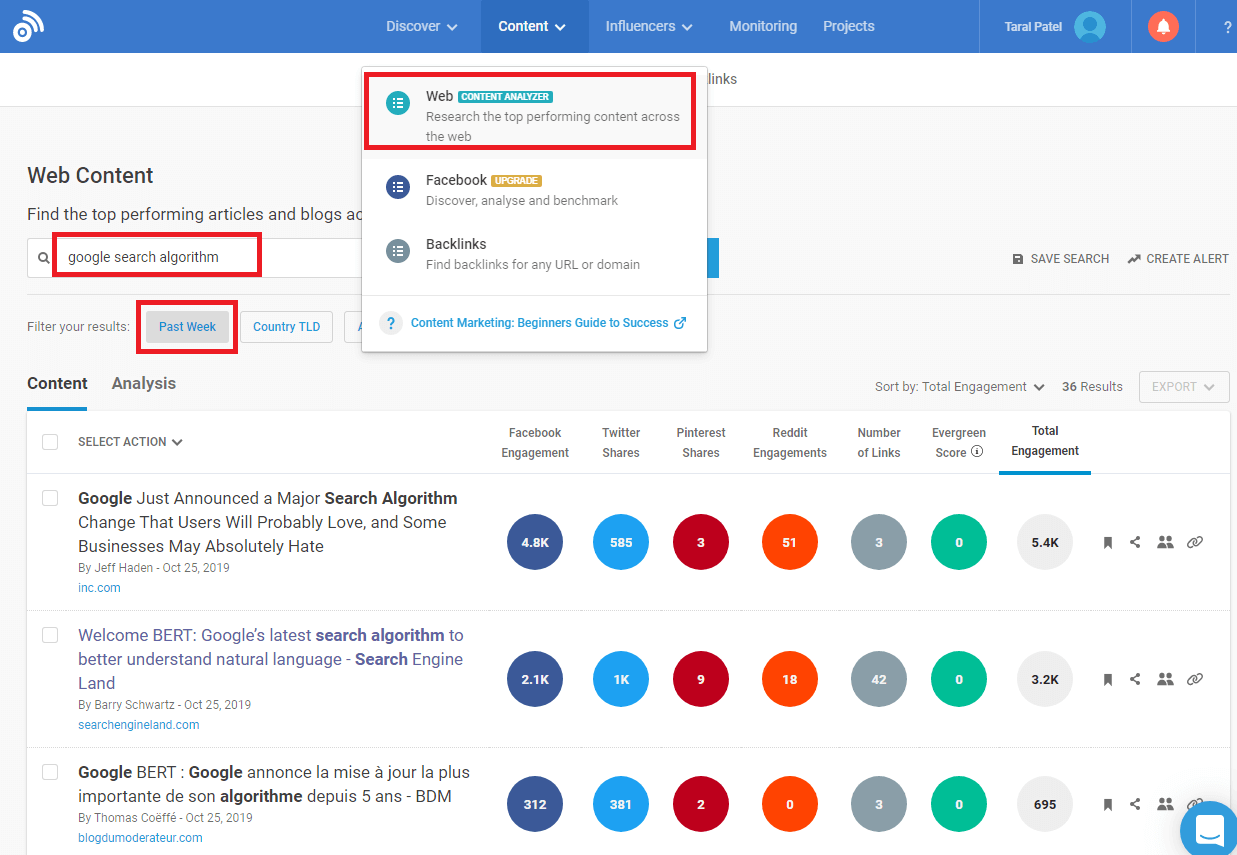This screenshot has height=855, width=1237.
Task: Open sharing options for the BERT article
Action: pyautogui.click(x=1136, y=678)
